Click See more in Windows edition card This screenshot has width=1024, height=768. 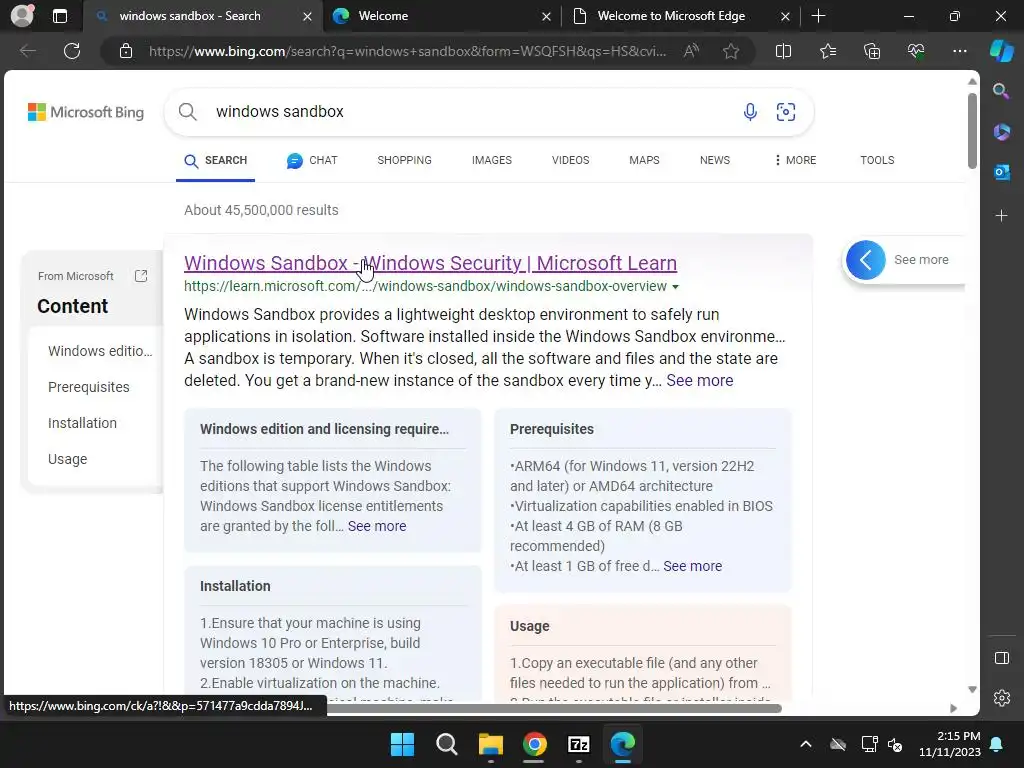(377, 526)
